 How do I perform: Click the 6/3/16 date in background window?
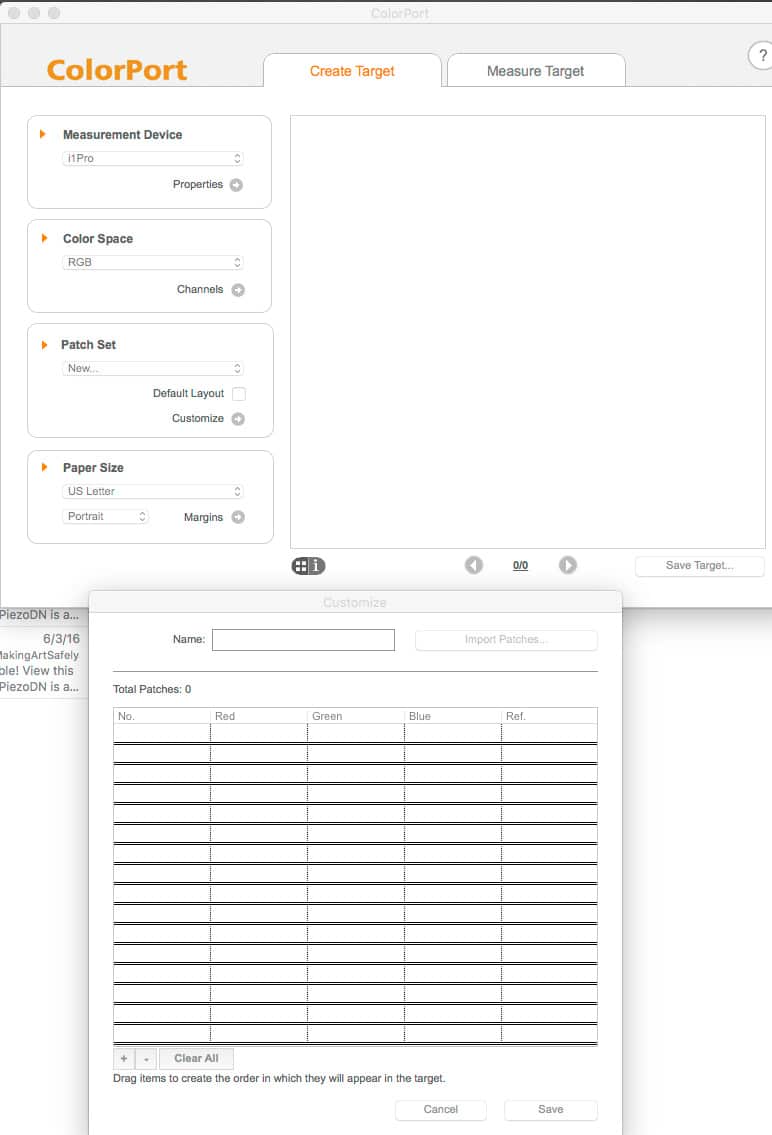click(61, 639)
